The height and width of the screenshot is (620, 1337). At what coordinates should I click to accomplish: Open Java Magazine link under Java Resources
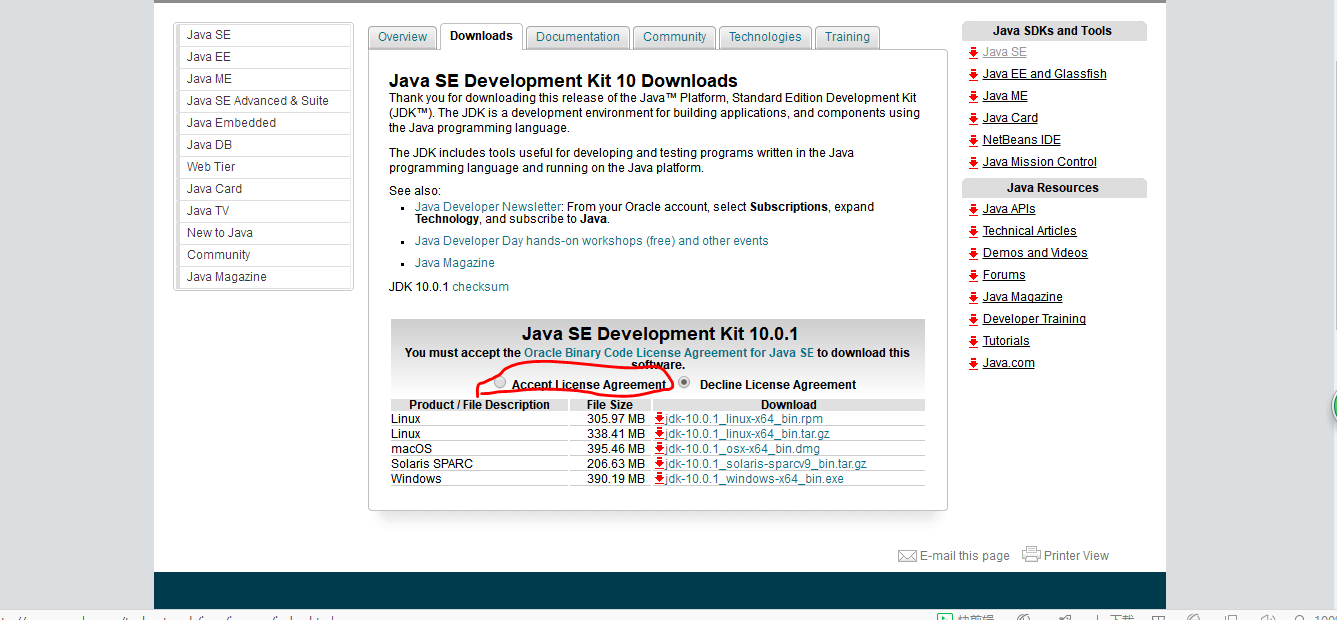pos(1022,297)
